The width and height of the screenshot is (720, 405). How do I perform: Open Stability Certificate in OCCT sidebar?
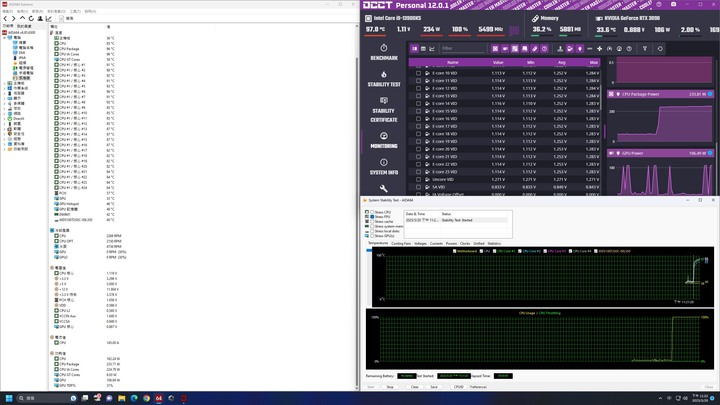click(384, 110)
